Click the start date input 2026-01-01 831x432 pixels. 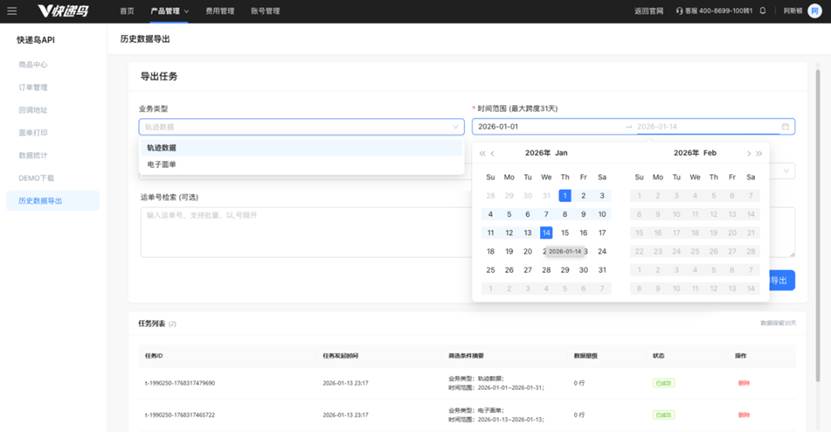[545, 127]
